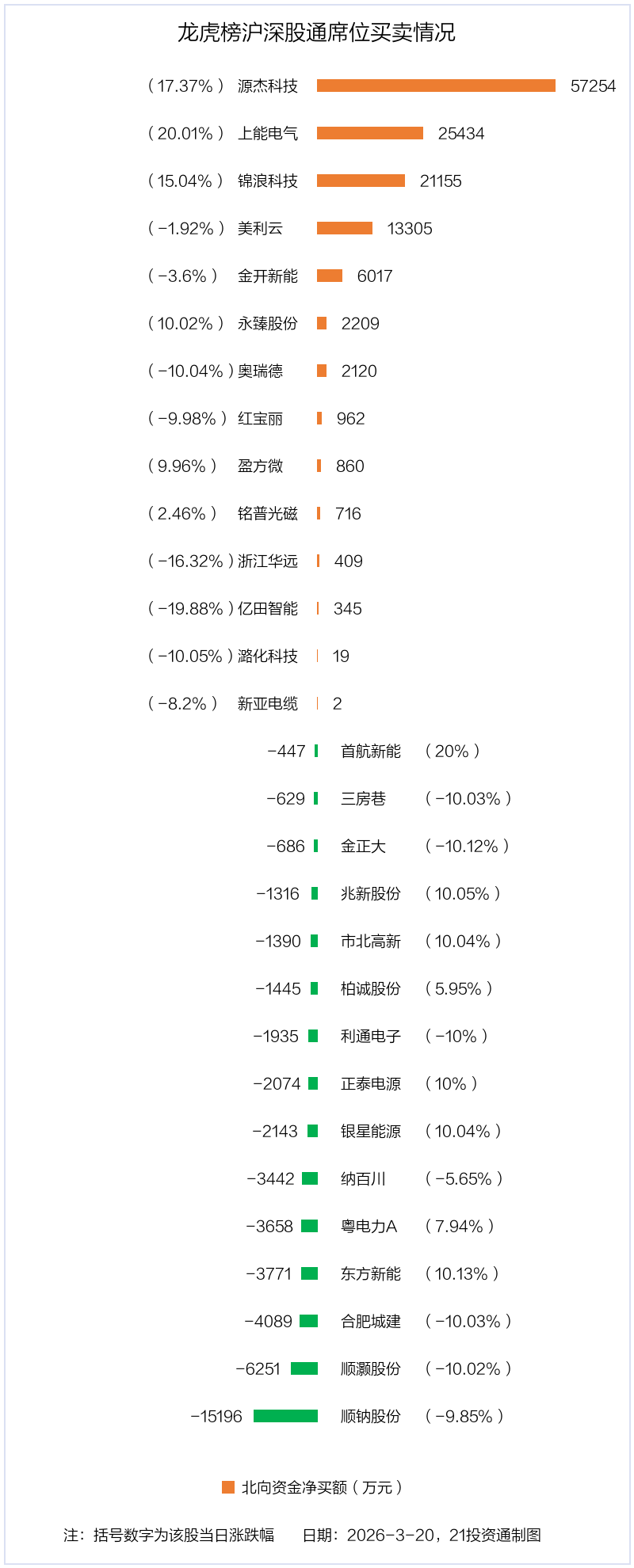Select the 纳百川 stock label

[363, 1178]
